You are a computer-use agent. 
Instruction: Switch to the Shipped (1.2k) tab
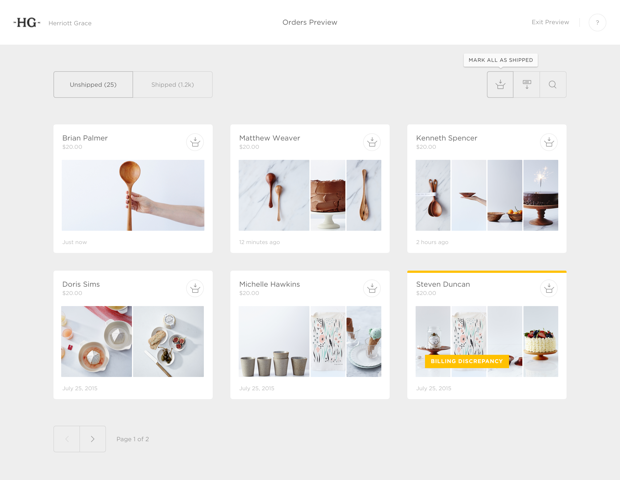pos(172,85)
